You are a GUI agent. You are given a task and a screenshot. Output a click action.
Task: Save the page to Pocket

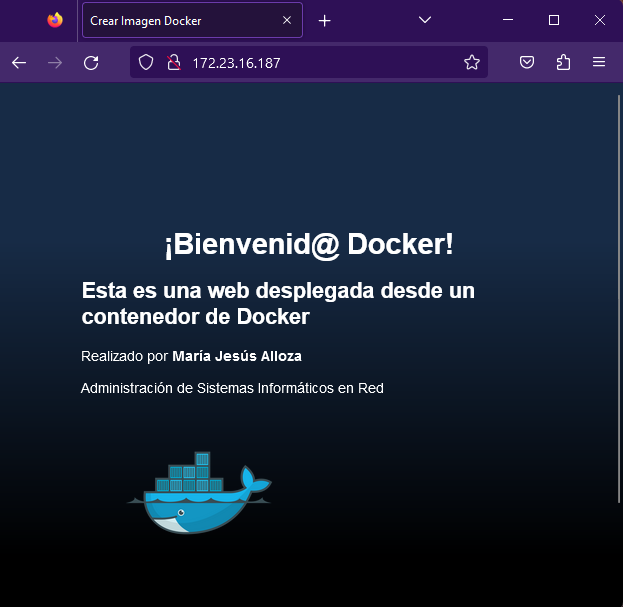527,63
